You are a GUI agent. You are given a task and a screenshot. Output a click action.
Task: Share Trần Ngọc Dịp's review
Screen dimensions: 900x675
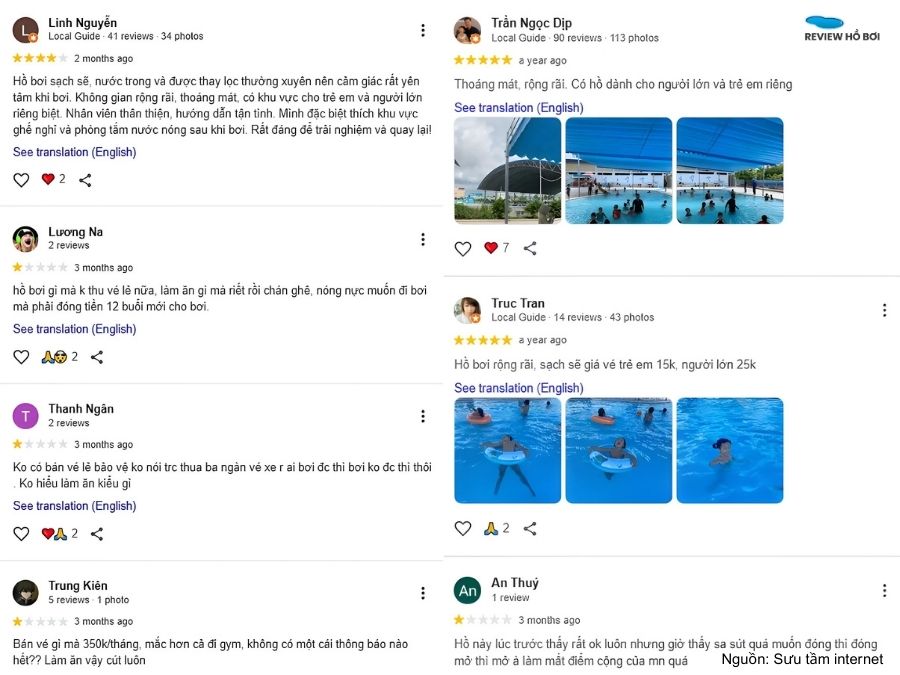[530, 248]
